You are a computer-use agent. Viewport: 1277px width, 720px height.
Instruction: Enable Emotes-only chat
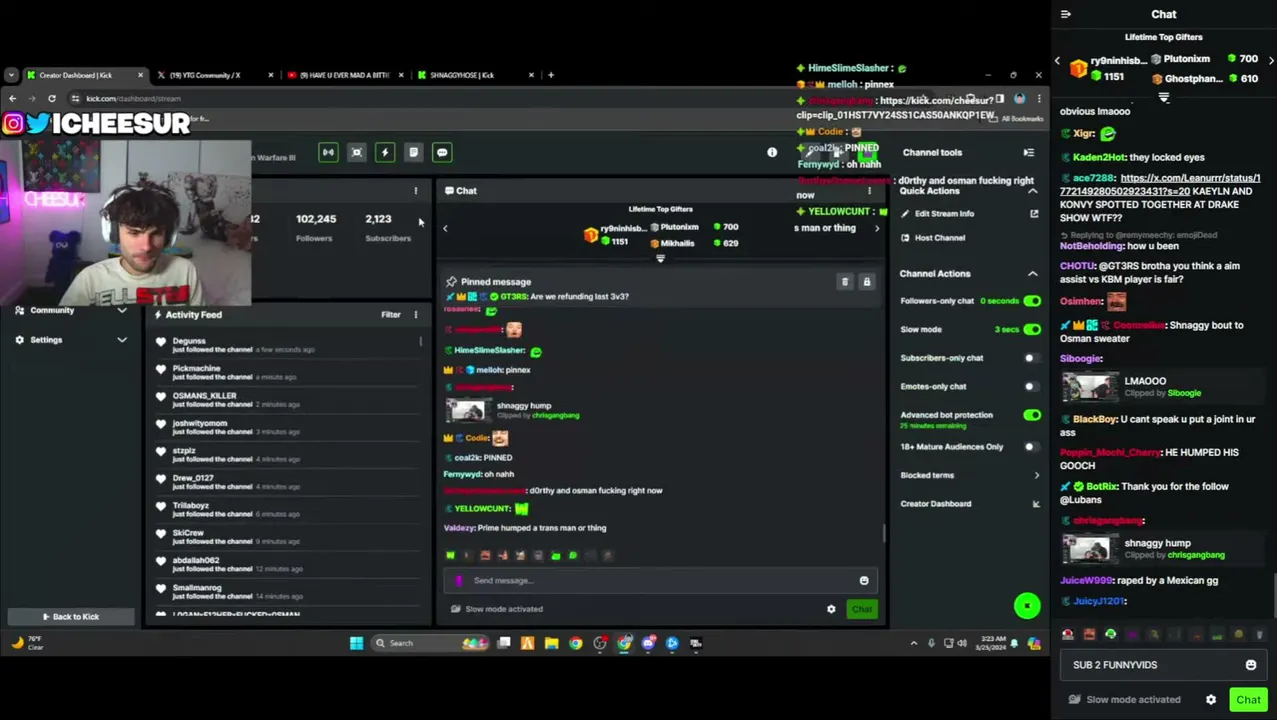click(x=1032, y=386)
